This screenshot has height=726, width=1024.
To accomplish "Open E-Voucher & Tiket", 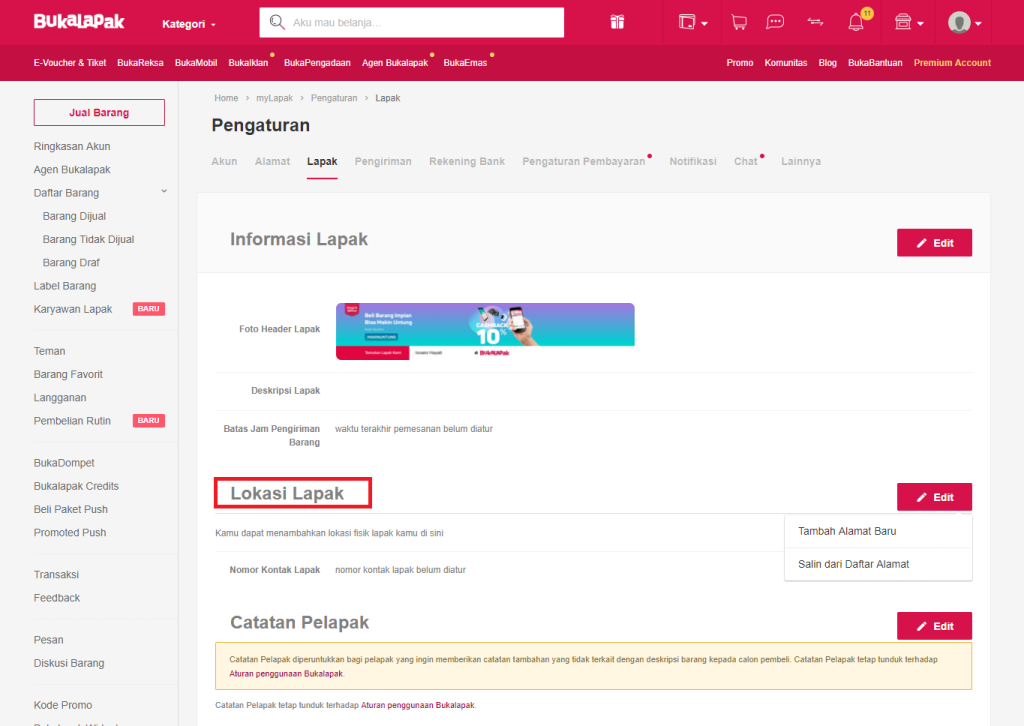I will coord(70,63).
